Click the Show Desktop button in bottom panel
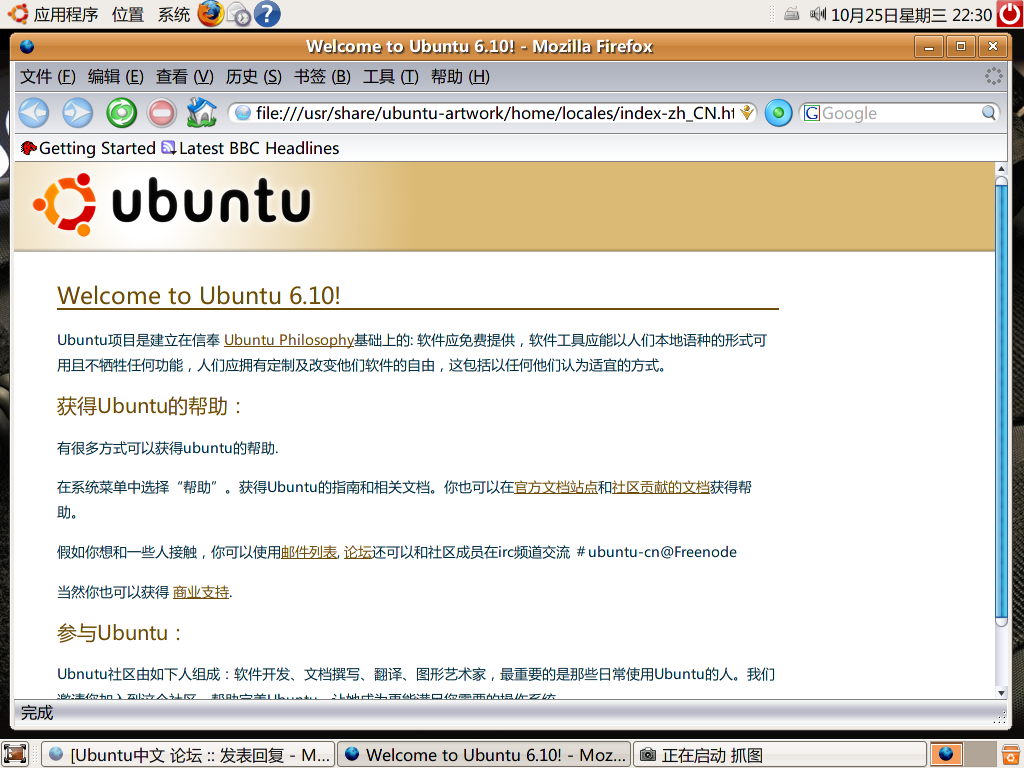The image size is (1024, 768). (x=14, y=754)
